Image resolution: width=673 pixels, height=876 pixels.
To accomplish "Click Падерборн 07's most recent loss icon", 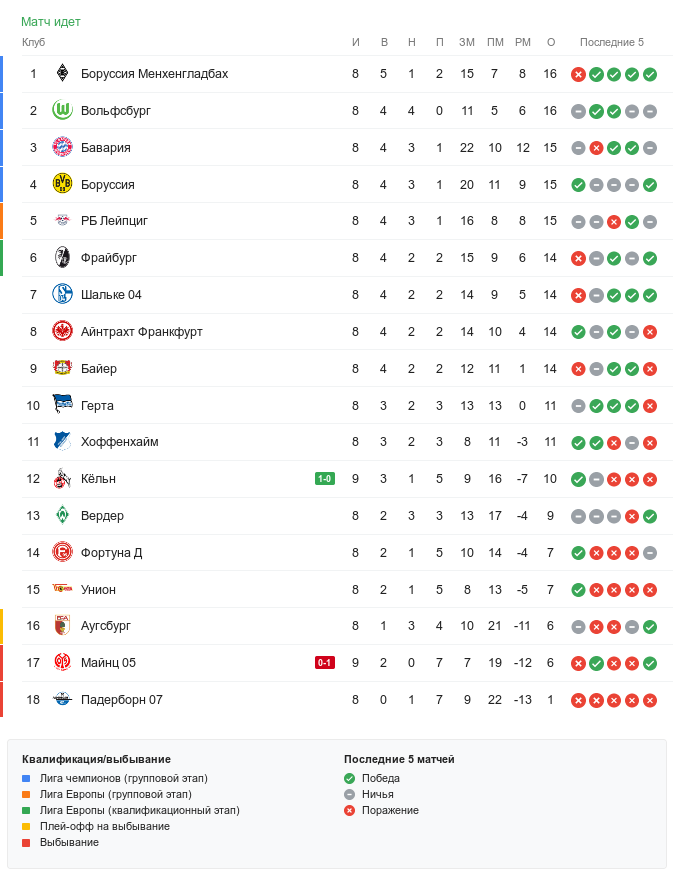I will click(x=650, y=700).
